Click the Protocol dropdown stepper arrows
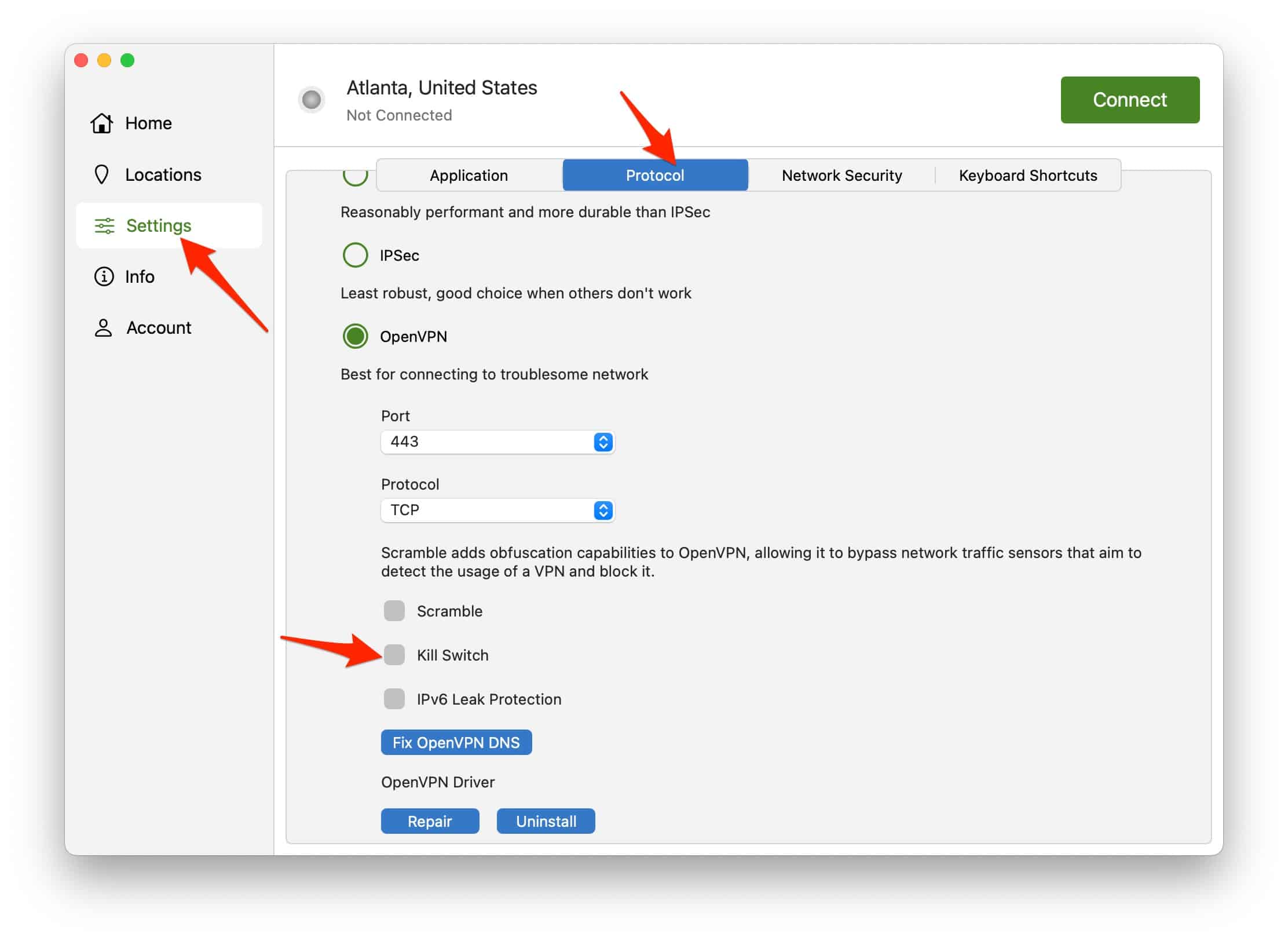 pos(603,510)
